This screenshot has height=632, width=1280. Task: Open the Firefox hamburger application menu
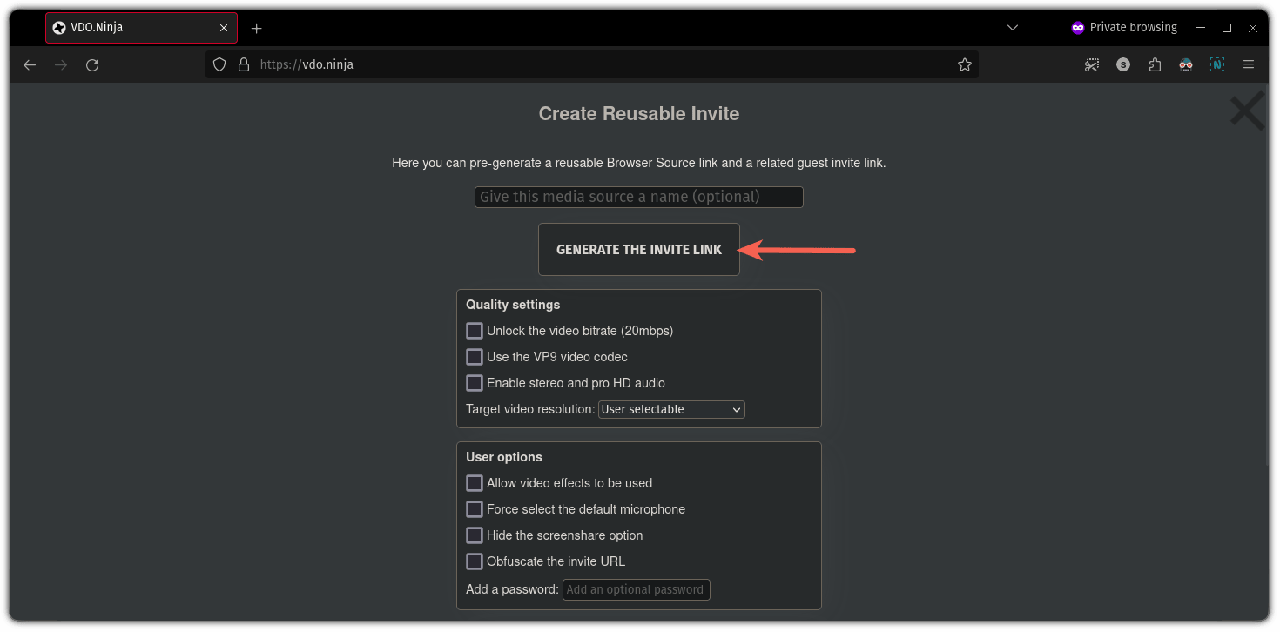pyautogui.click(x=1248, y=65)
